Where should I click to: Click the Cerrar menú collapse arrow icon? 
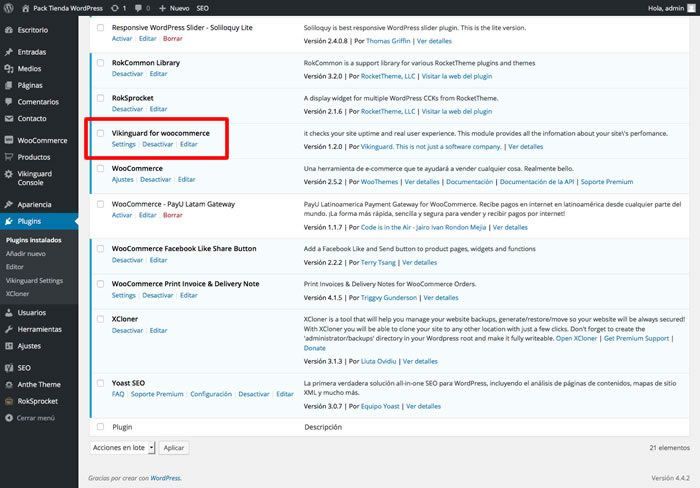coord(9,418)
